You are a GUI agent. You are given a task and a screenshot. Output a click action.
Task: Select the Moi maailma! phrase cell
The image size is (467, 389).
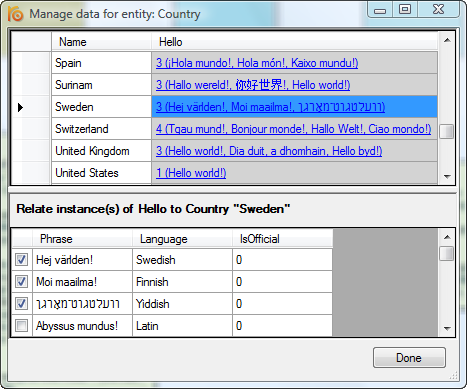click(82, 282)
